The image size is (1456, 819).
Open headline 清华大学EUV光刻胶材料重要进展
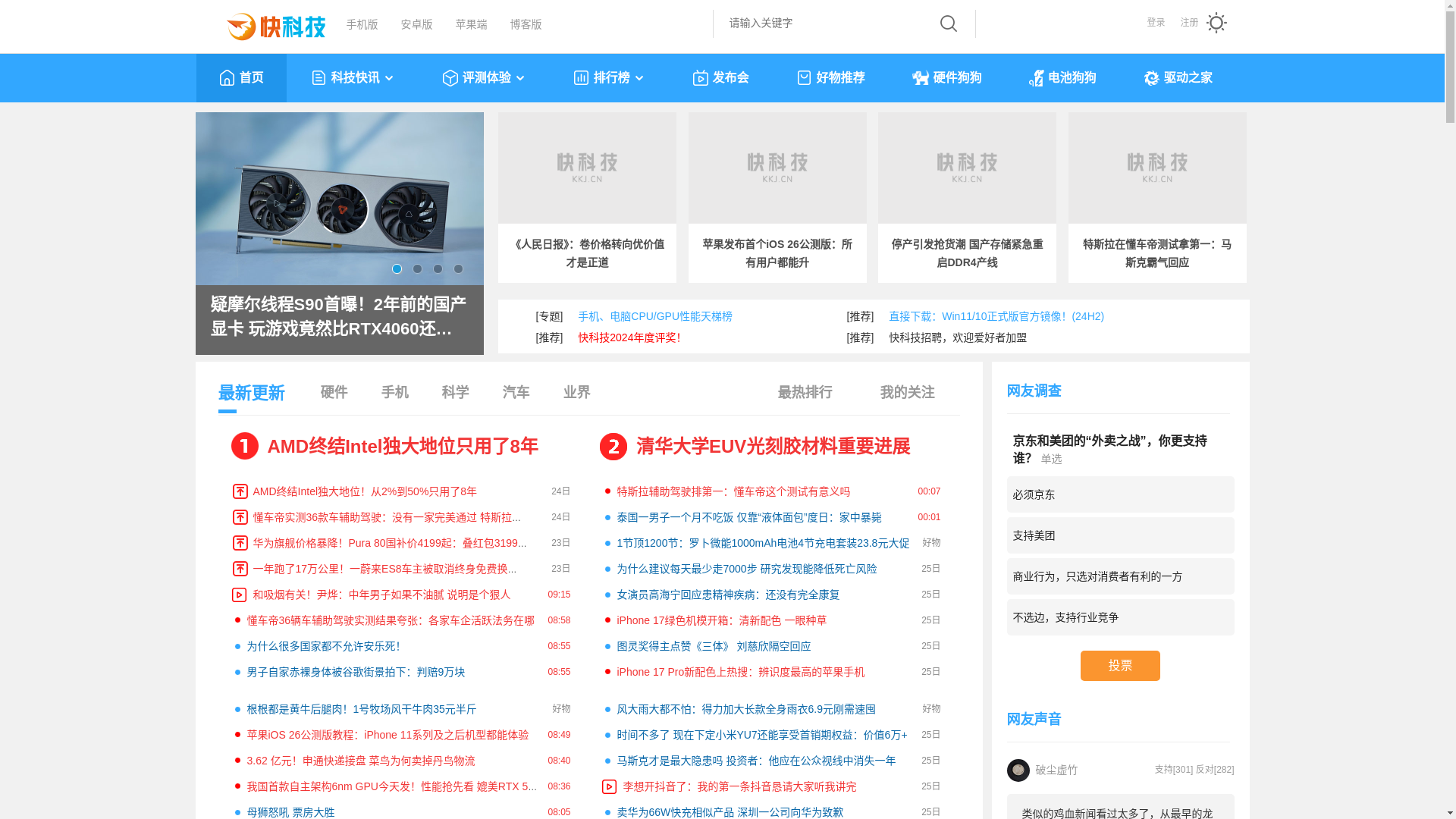click(773, 446)
